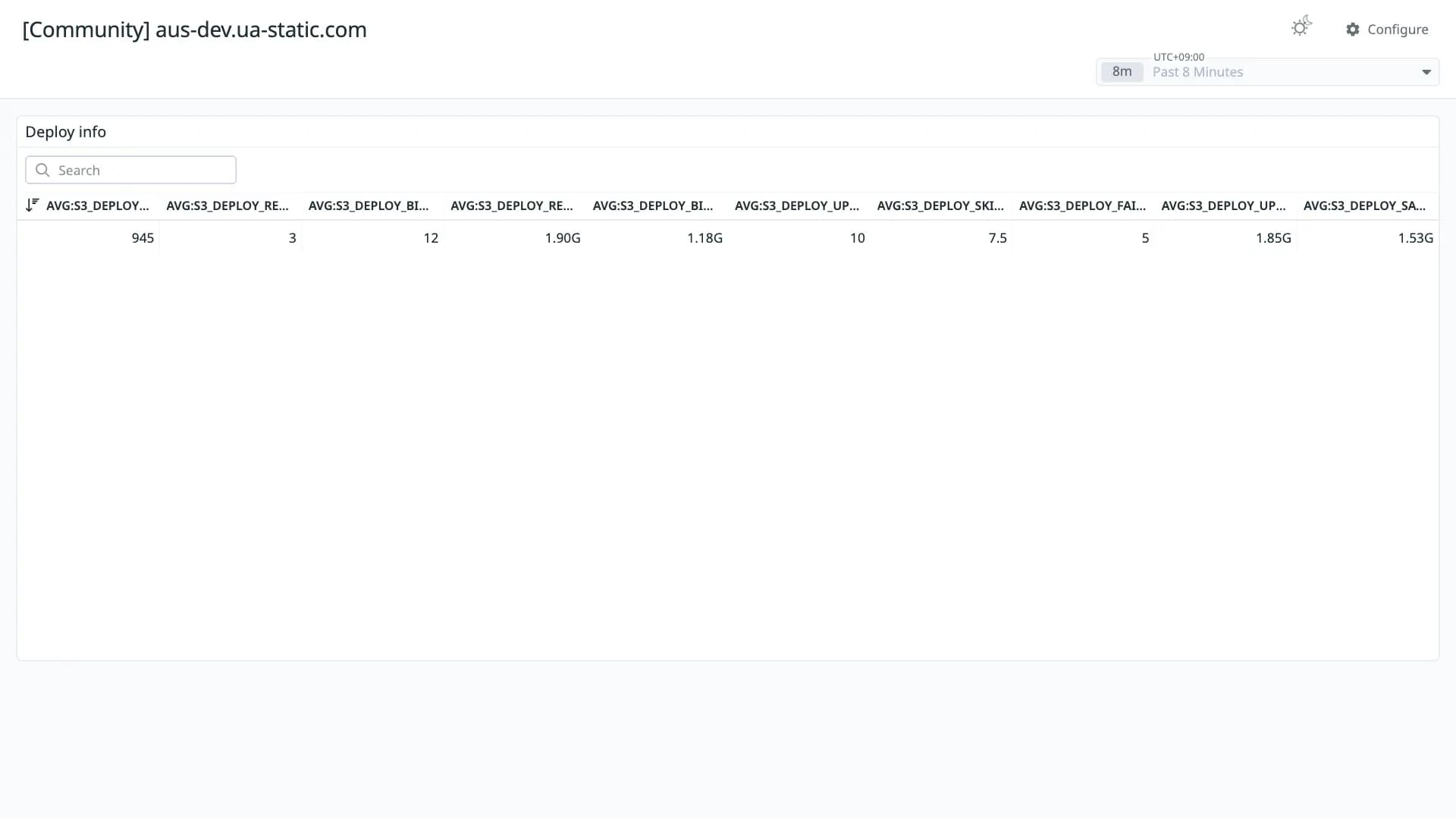Image resolution: width=1456 pixels, height=819 pixels.
Task: Select the cell with value 3
Action: coord(231,238)
